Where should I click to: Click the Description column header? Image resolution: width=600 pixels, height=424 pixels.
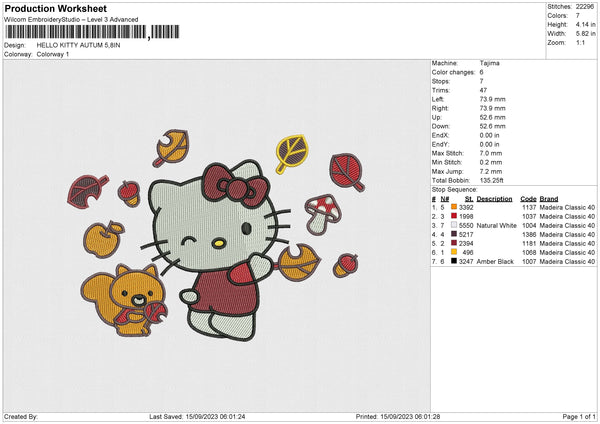(x=494, y=199)
